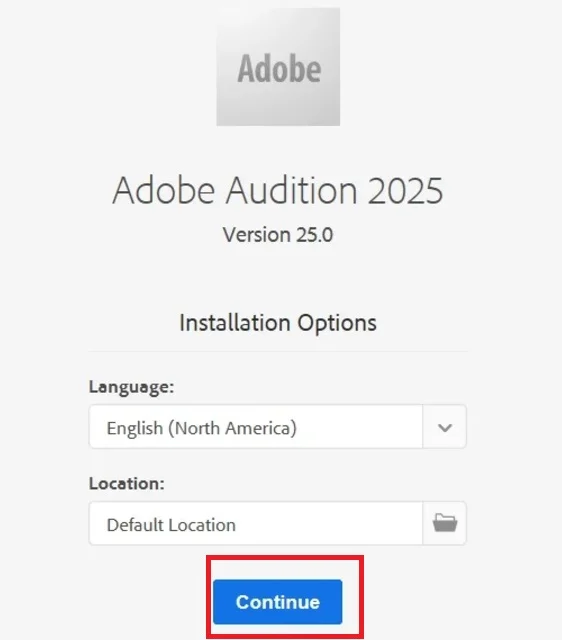Expand the Language dropdown chevron
Screen dimensions: 562x640
click(x=444, y=427)
